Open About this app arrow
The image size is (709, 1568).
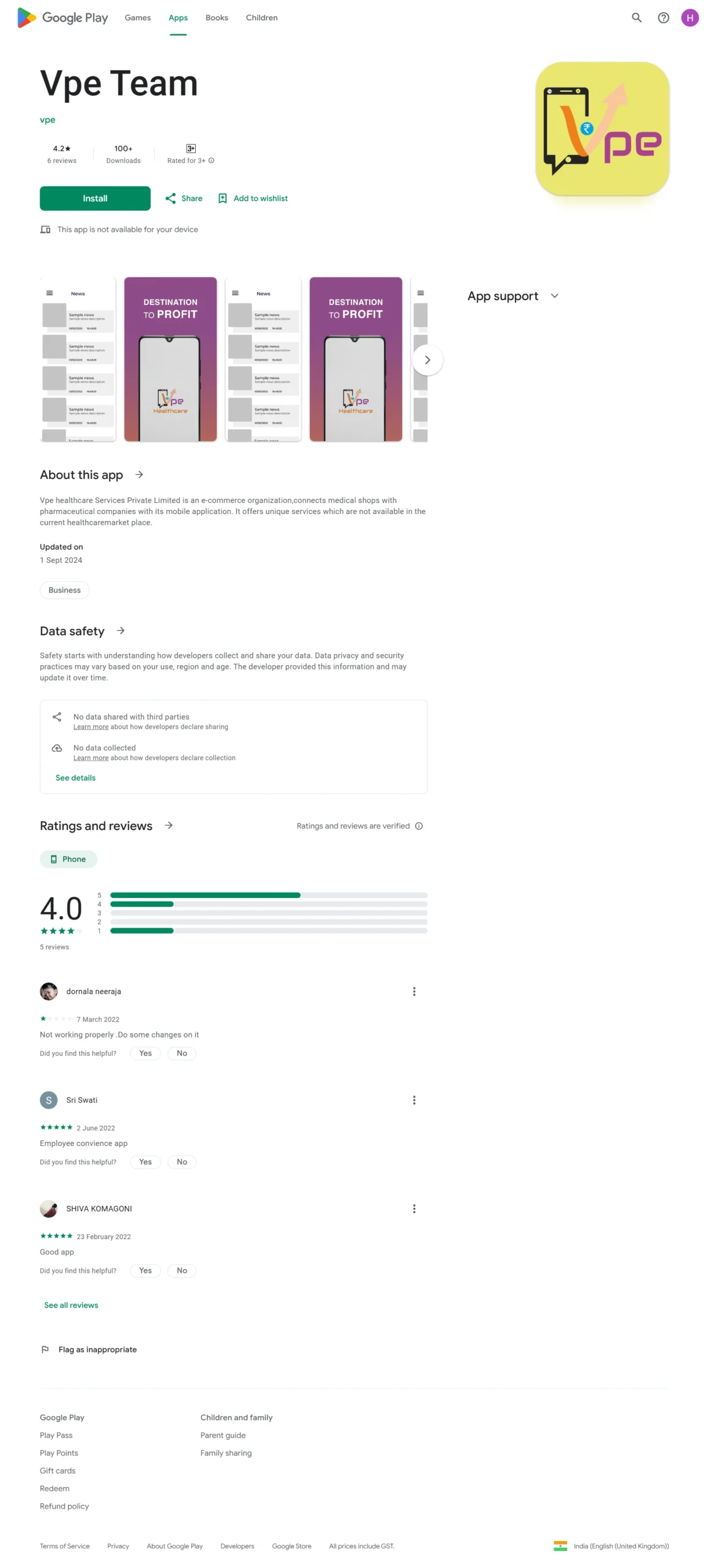[139, 474]
